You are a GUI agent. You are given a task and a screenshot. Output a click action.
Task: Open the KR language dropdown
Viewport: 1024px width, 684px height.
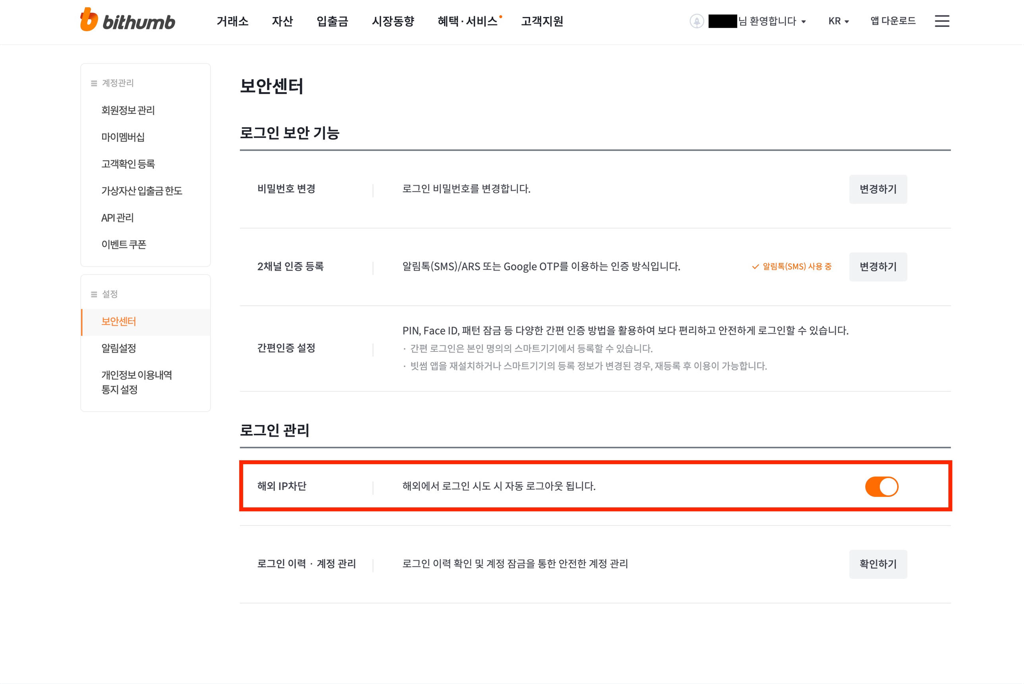pos(839,21)
